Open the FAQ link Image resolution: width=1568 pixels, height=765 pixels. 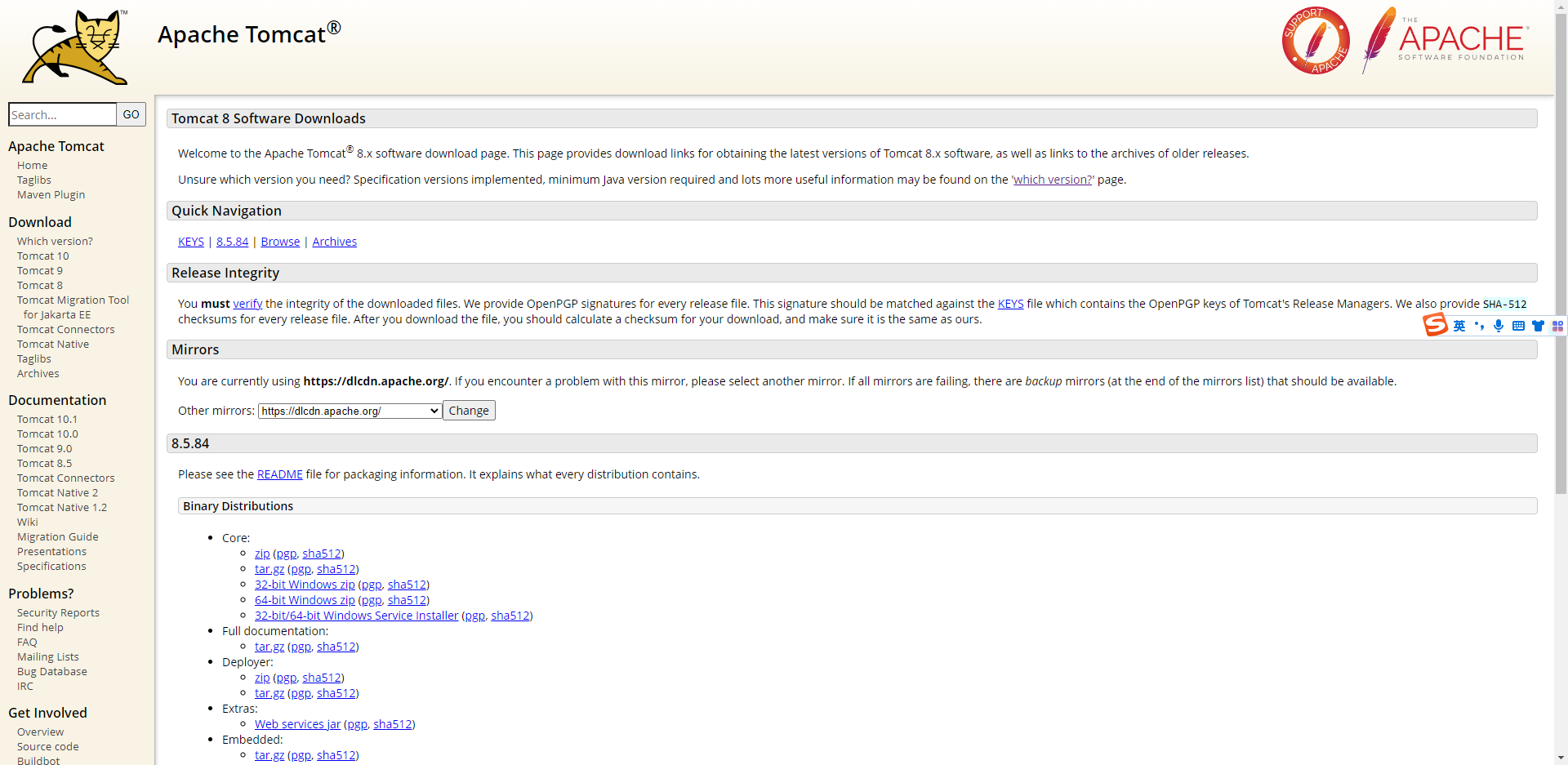tap(27, 642)
